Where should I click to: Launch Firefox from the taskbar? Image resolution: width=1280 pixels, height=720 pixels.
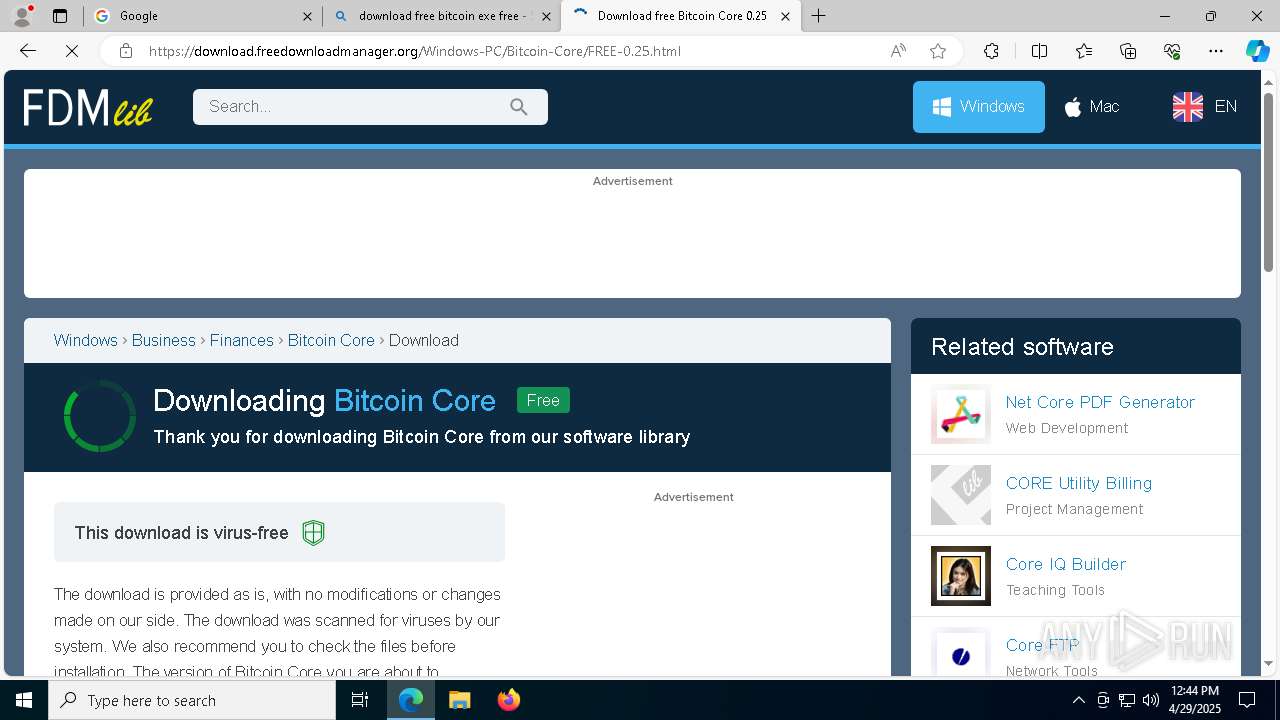pos(508,700)
